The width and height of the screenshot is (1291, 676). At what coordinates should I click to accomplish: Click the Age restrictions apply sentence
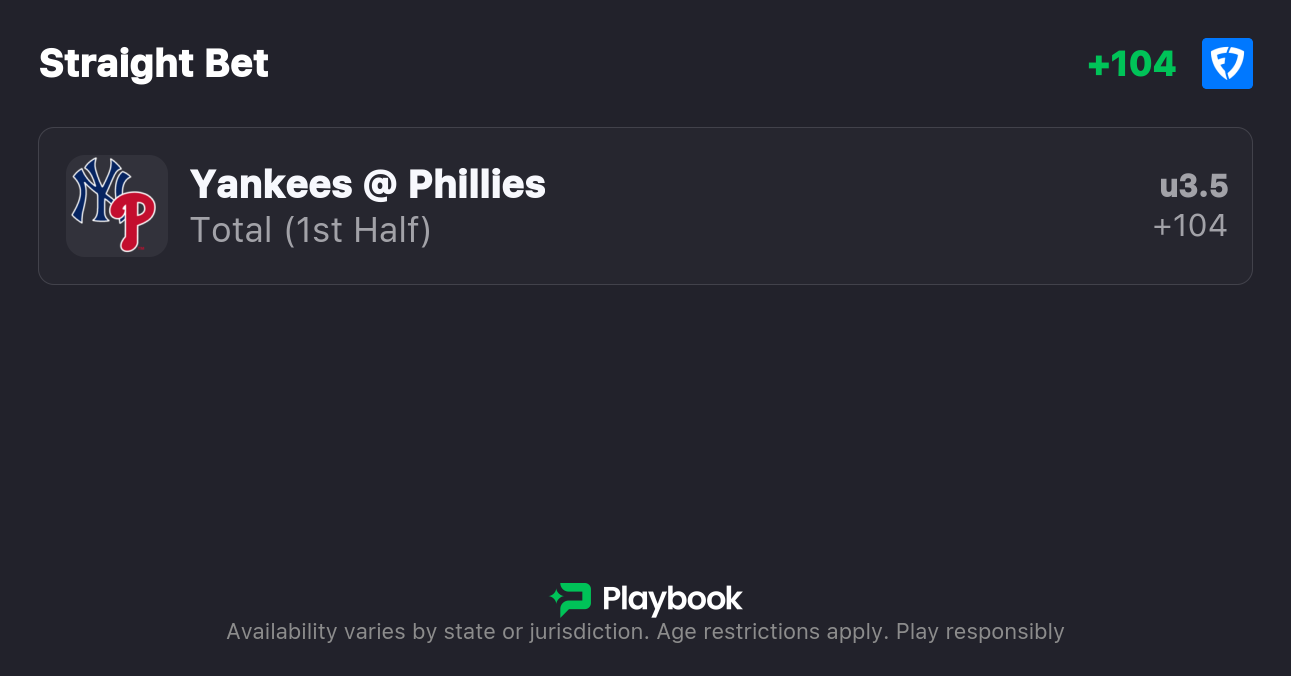point(773,632)
